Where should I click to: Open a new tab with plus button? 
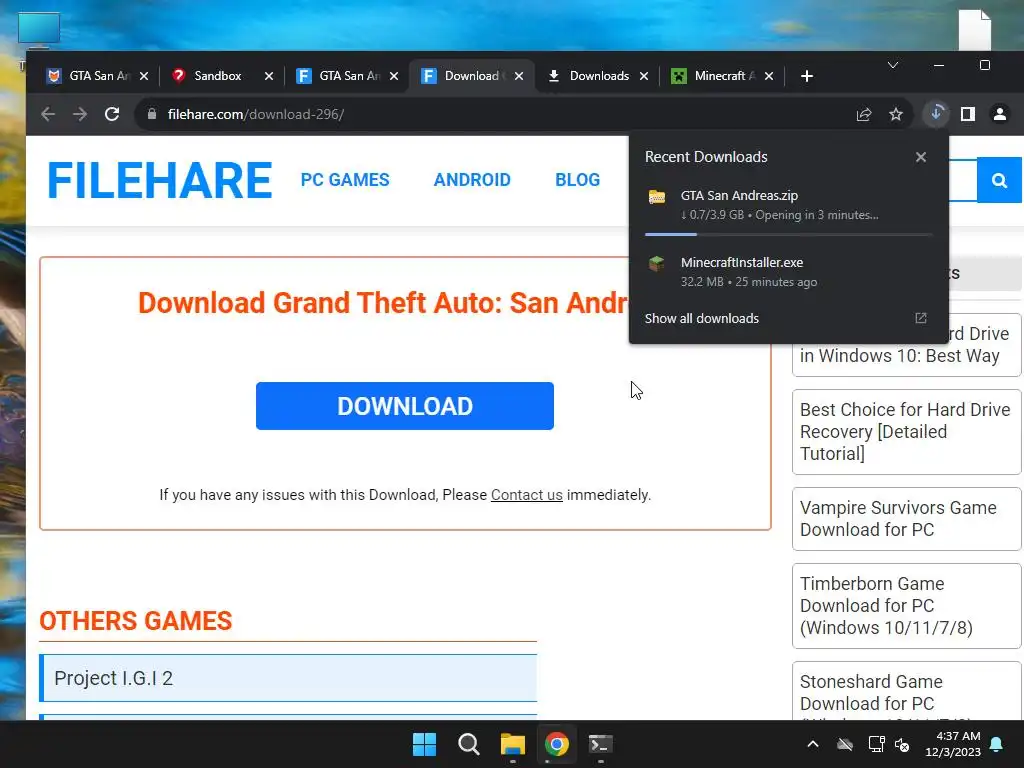(x=807, y=76)
